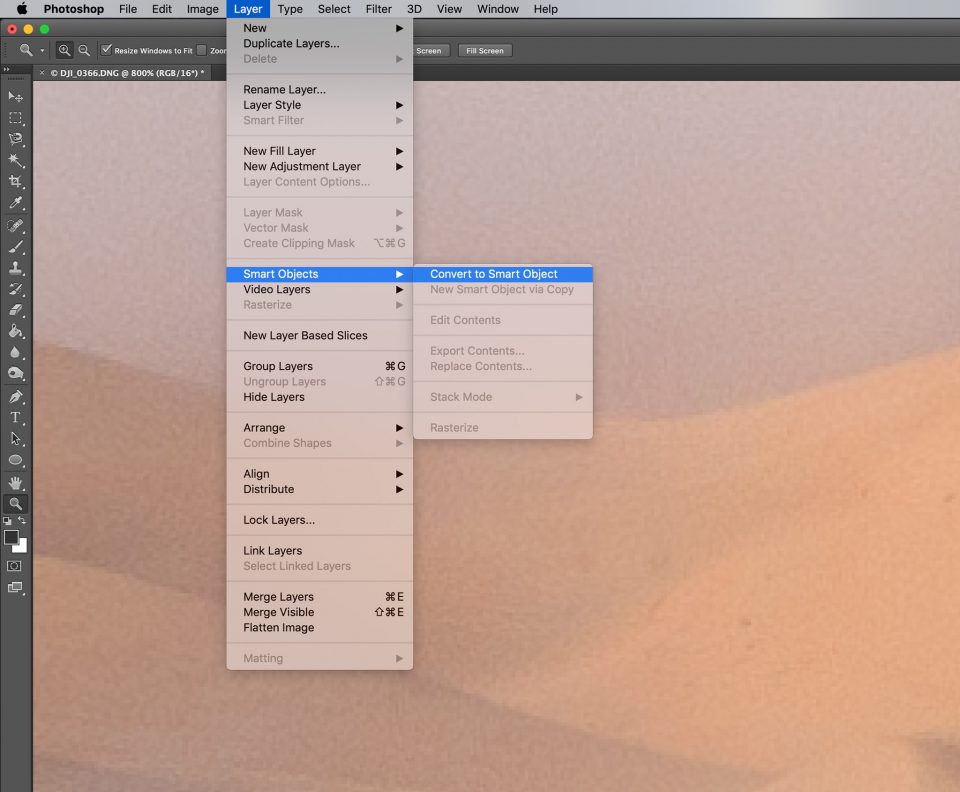
Task: Expand the New submenu
Action: click(x=320, y=28)
